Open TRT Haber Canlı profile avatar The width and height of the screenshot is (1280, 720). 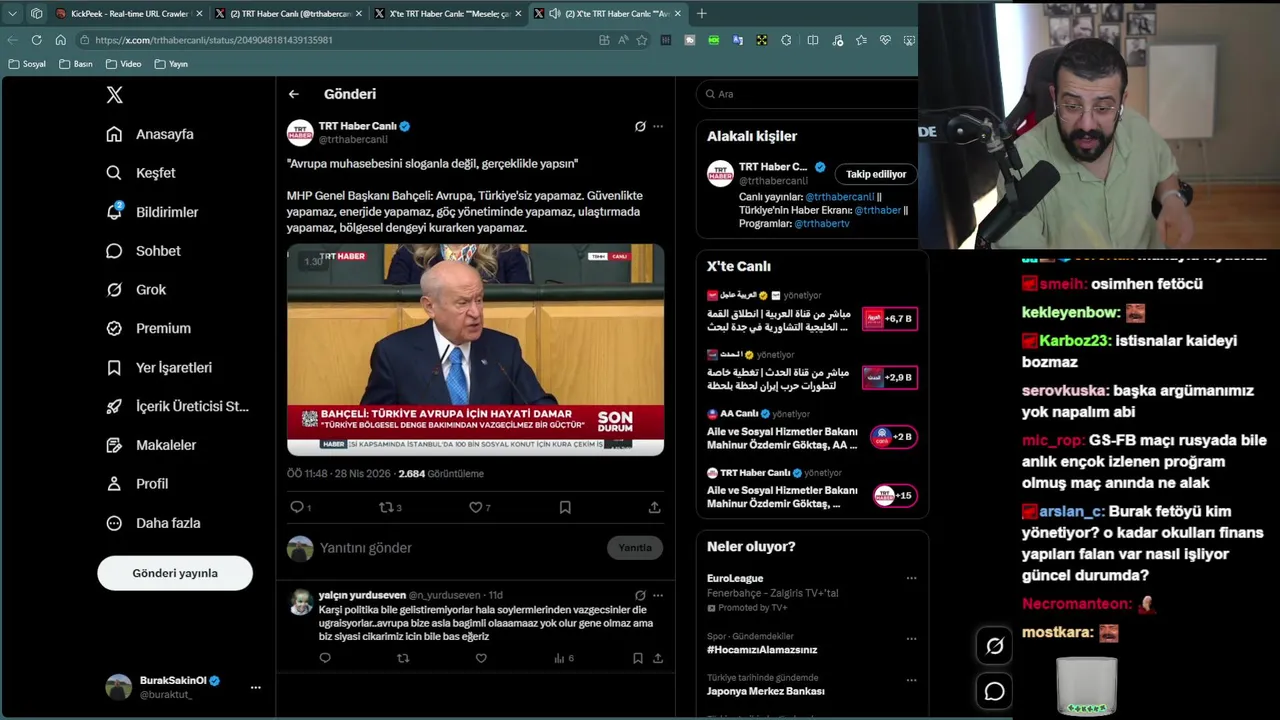pos(300,133)
